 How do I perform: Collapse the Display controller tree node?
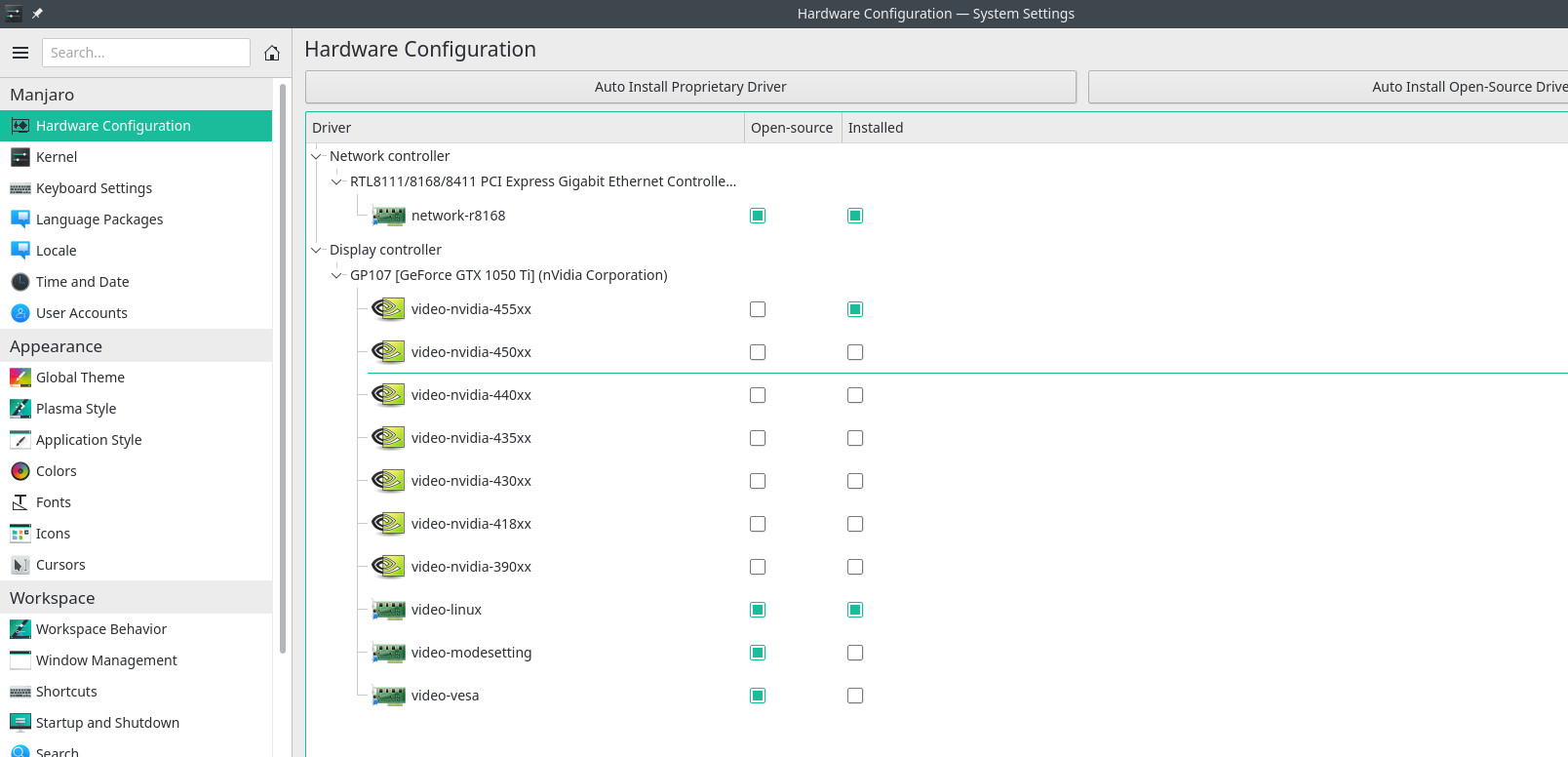pos(316,250)
